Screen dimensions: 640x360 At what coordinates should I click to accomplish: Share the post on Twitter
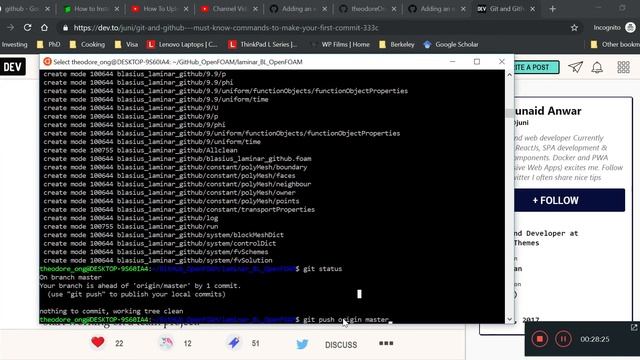[302, 344]
